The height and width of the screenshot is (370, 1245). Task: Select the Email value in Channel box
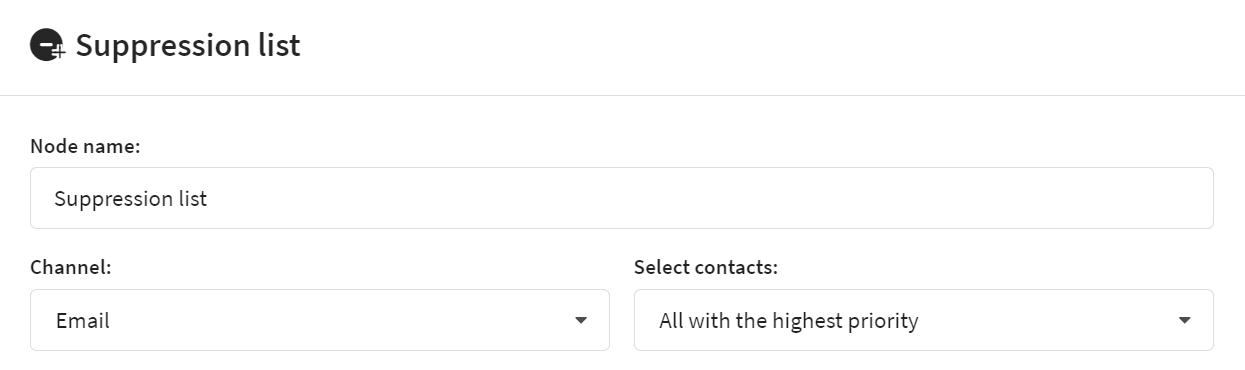[x=83, y=321]
